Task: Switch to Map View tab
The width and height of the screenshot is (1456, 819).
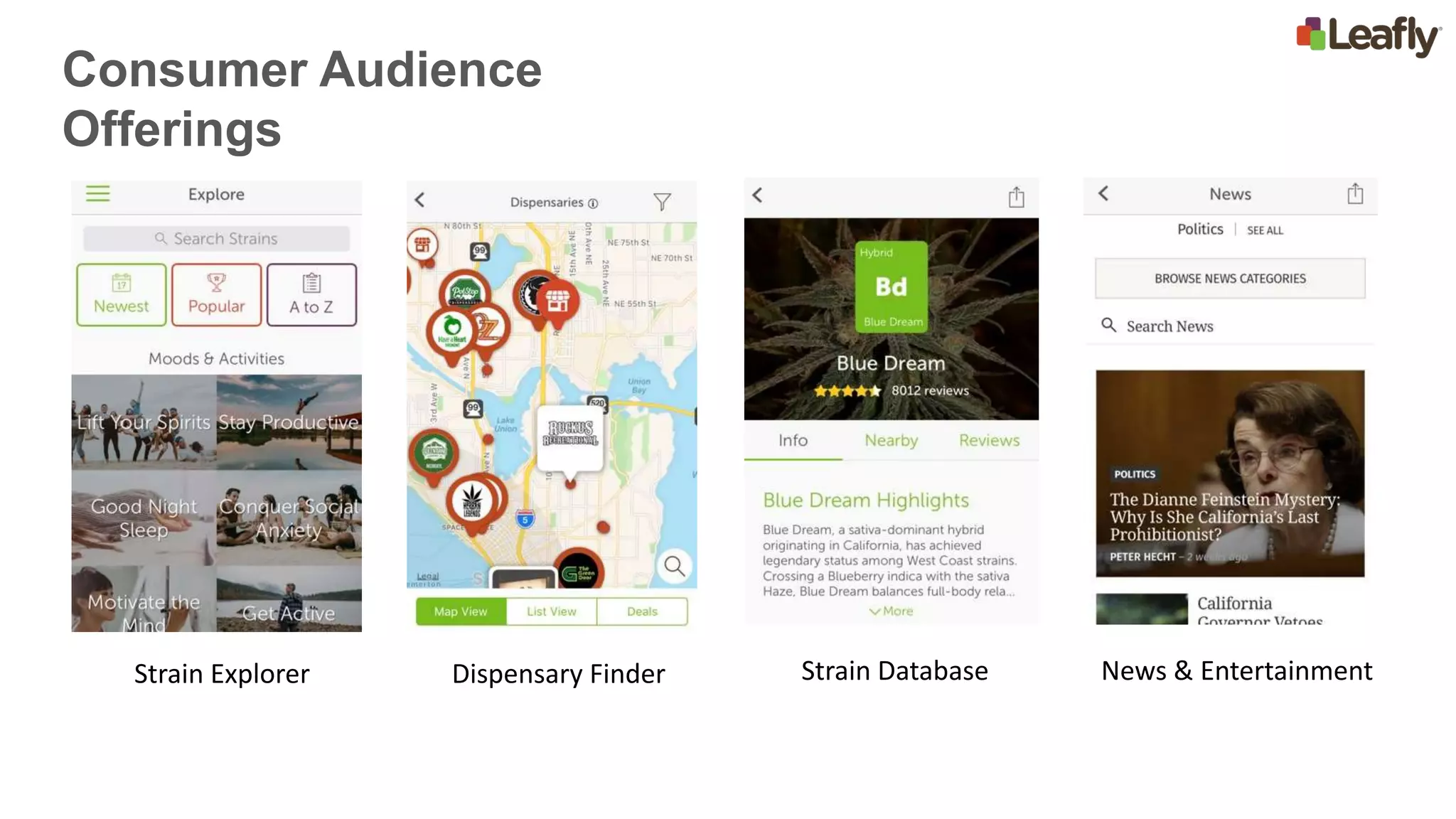Action: [461, 611]
